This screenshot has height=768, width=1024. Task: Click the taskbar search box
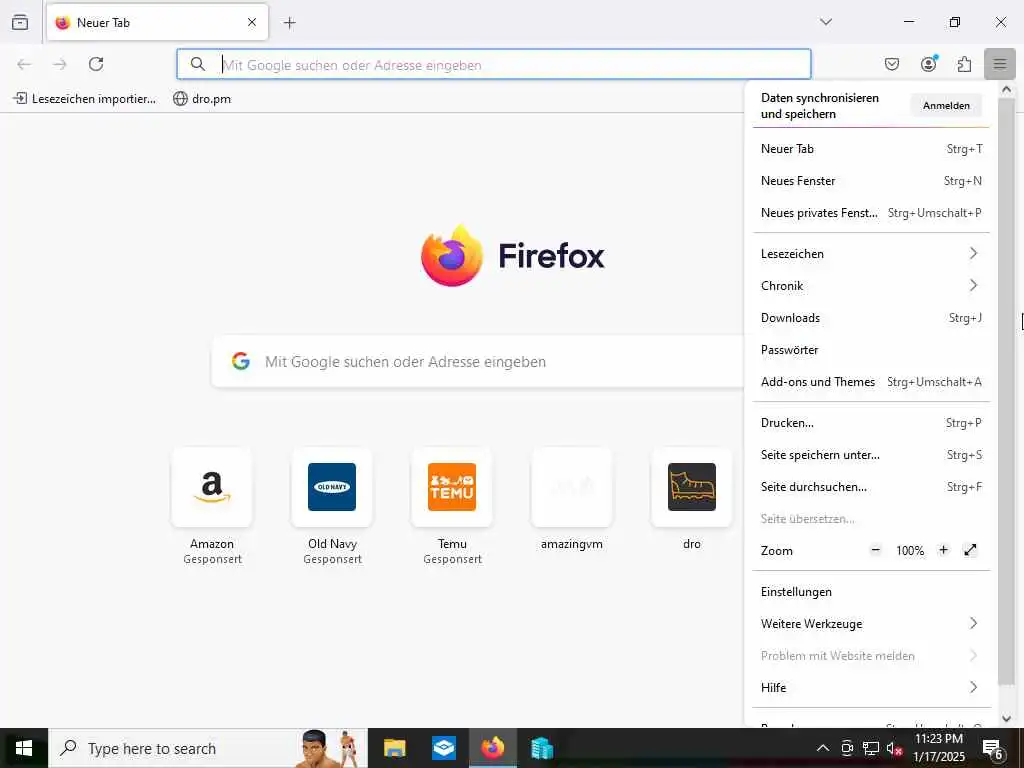click(x=208, y=748)
